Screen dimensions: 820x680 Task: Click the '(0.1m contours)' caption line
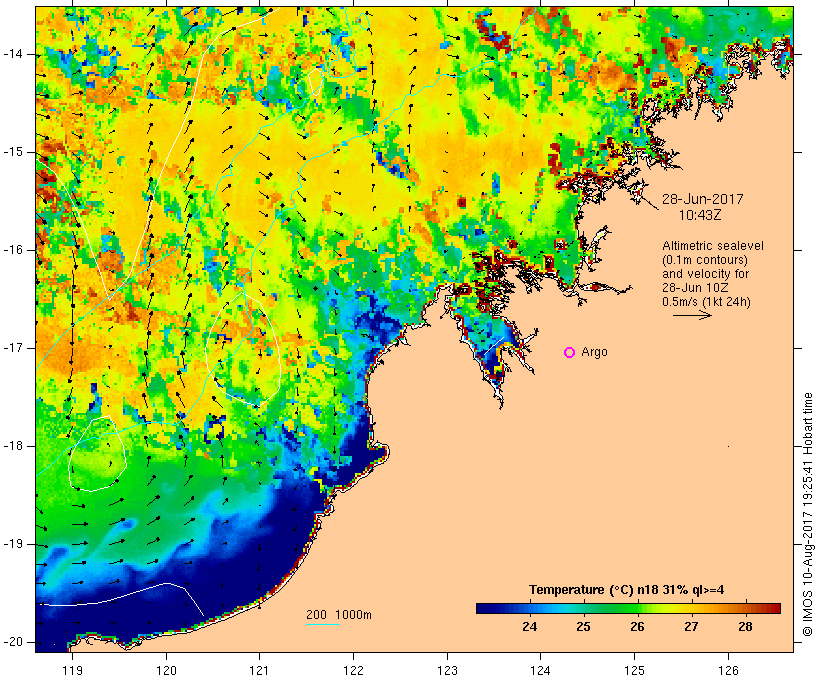705,260
